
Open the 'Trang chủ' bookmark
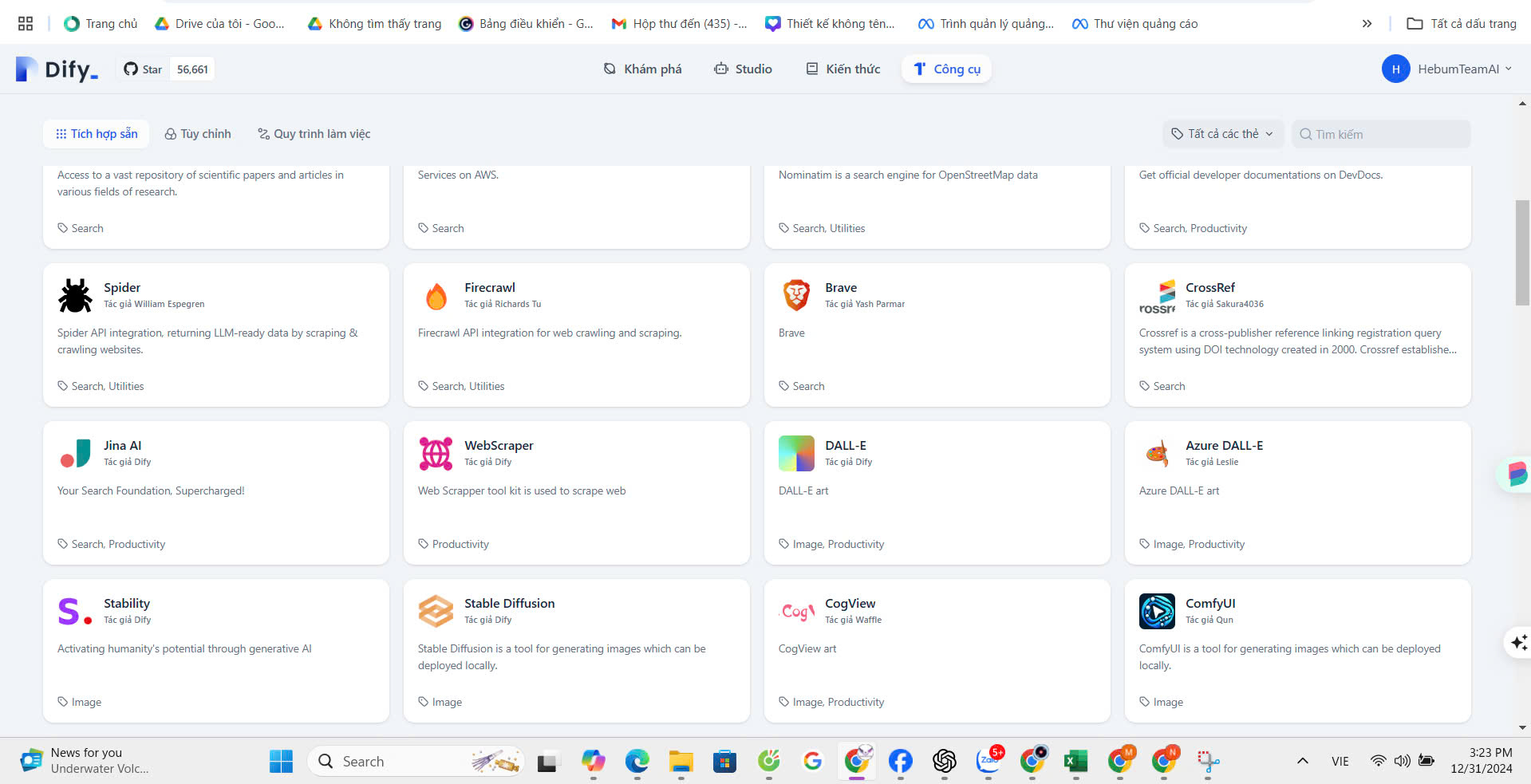tap(101, 24)
